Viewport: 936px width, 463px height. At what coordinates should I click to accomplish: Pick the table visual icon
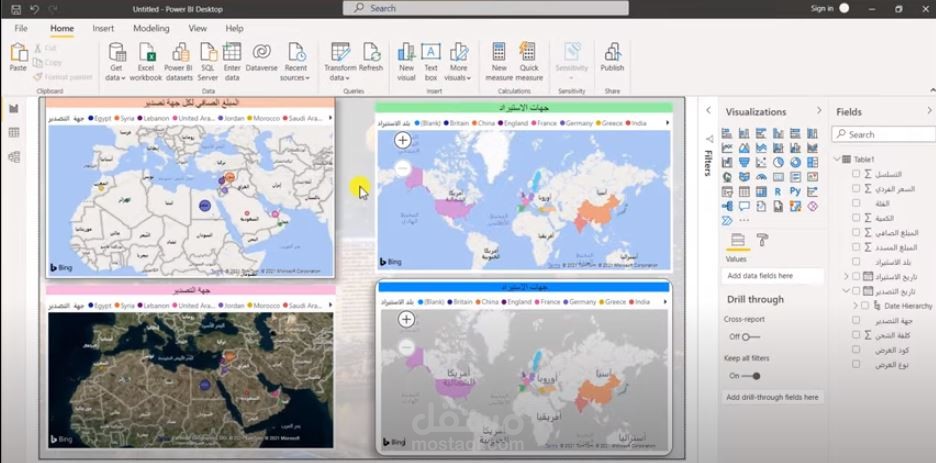click(x=744, y=192)
